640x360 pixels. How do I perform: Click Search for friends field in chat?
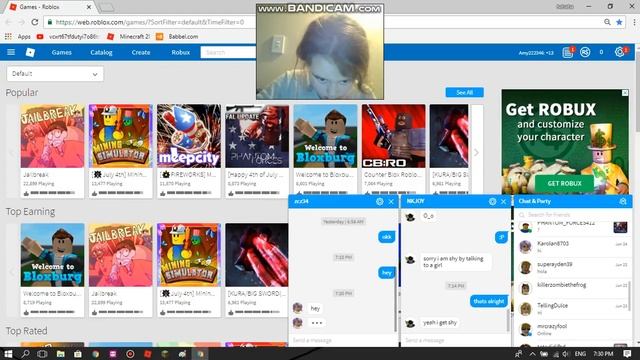[572, 214]
